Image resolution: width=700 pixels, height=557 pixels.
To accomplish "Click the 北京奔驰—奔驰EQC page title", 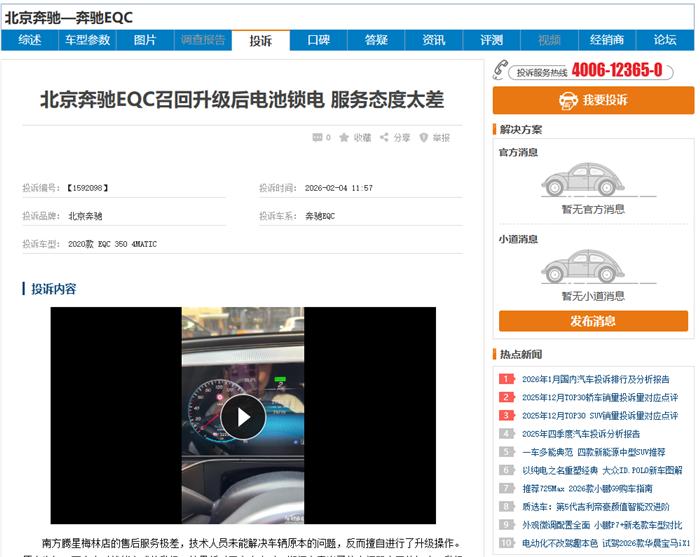I will tap(69, 17).
